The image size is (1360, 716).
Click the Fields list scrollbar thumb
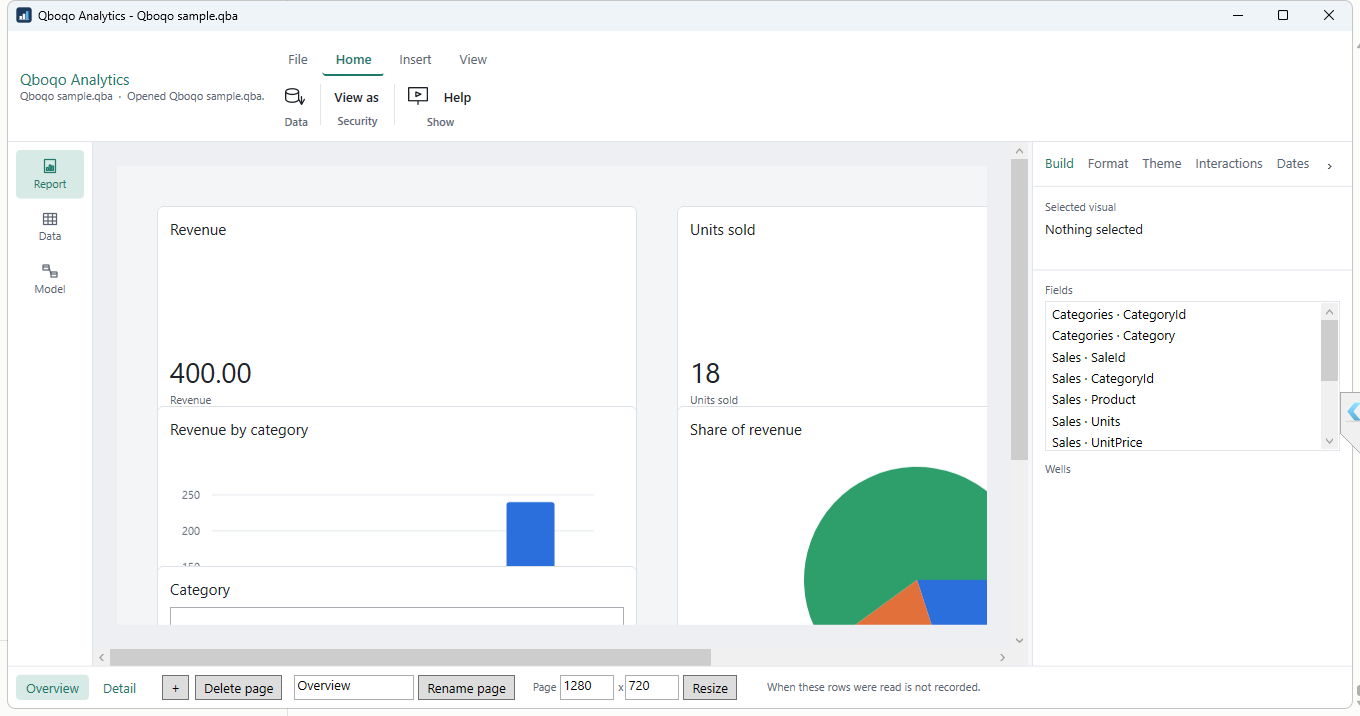pyautogui.click(x=1329, y=350)
